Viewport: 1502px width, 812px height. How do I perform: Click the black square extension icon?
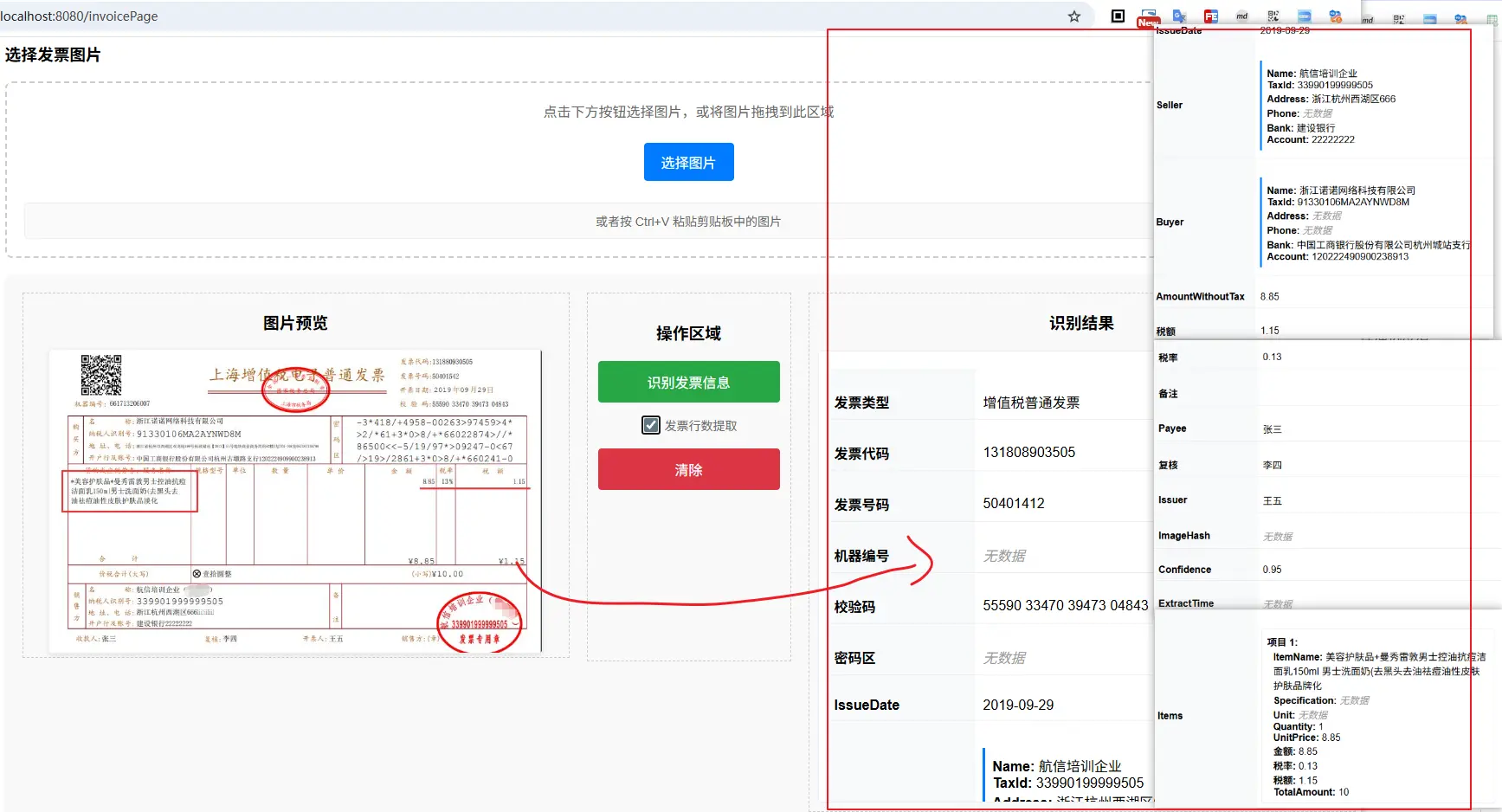coord(1118,16)
